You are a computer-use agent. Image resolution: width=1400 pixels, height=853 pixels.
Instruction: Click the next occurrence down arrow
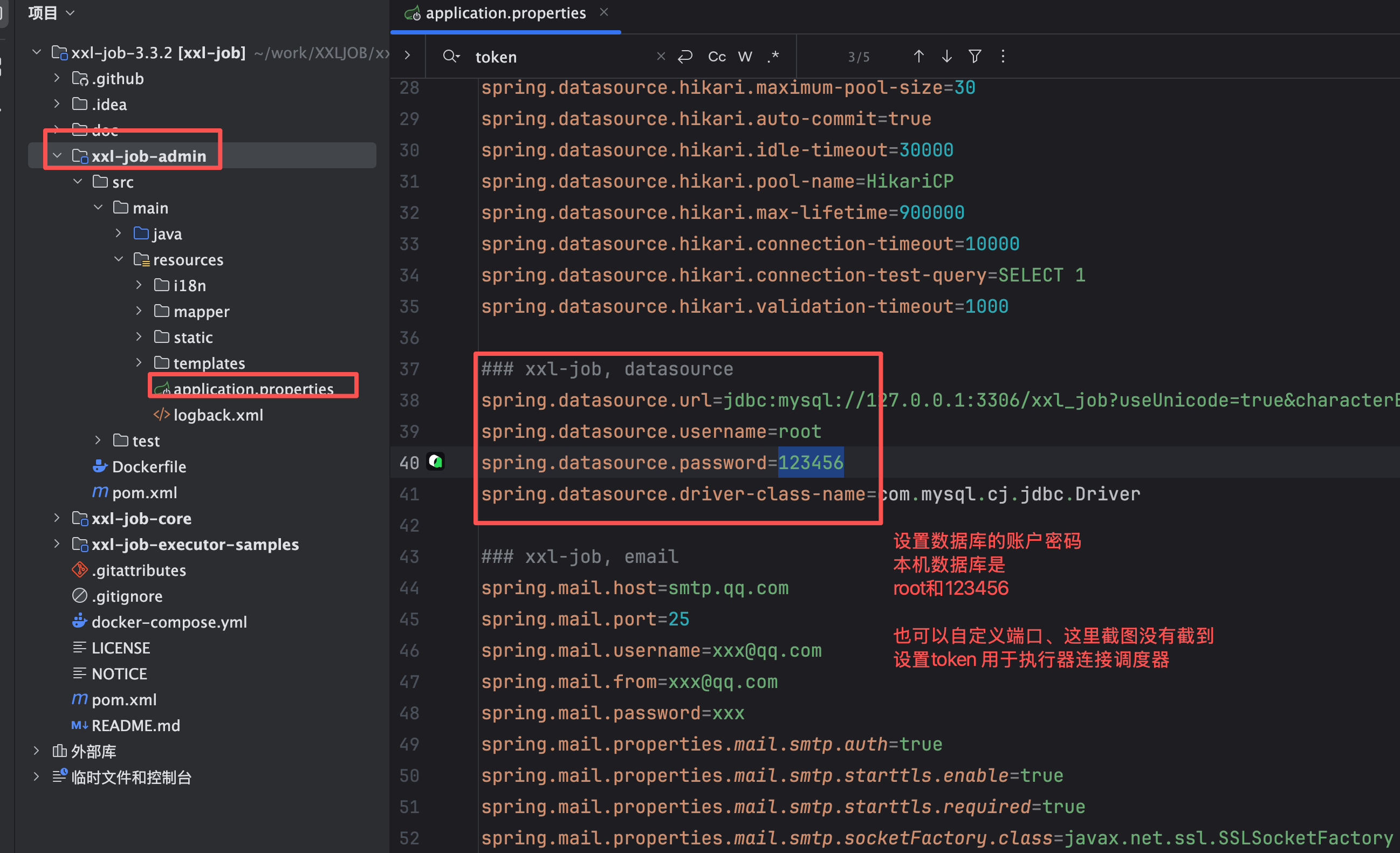point(946,56)
